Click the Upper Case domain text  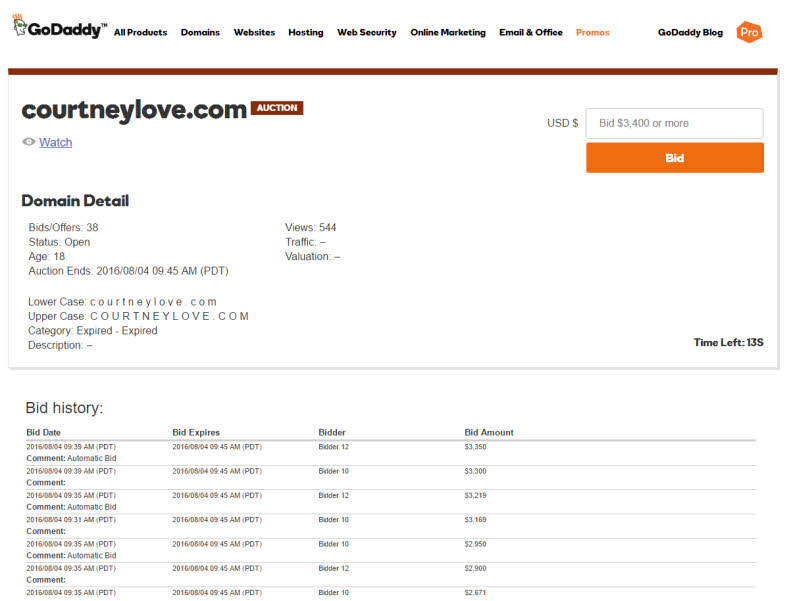(x=138, y=316)
